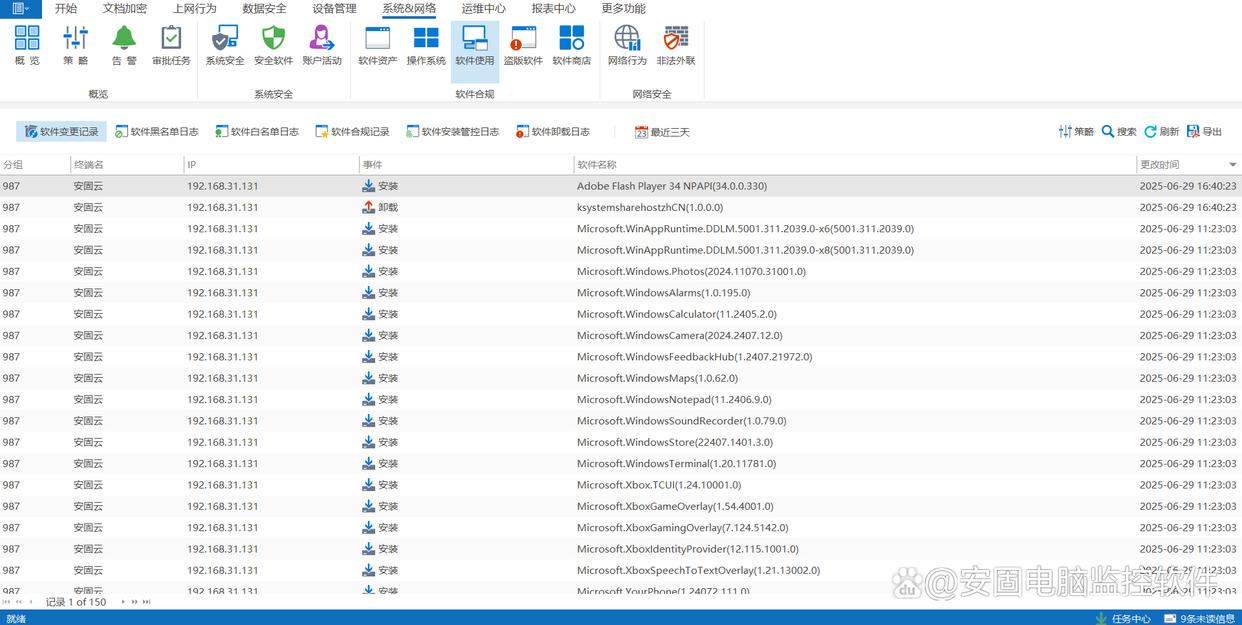Open the application menu dropdown at top-left
1242x625 pixels.
(x=20, y=9)
